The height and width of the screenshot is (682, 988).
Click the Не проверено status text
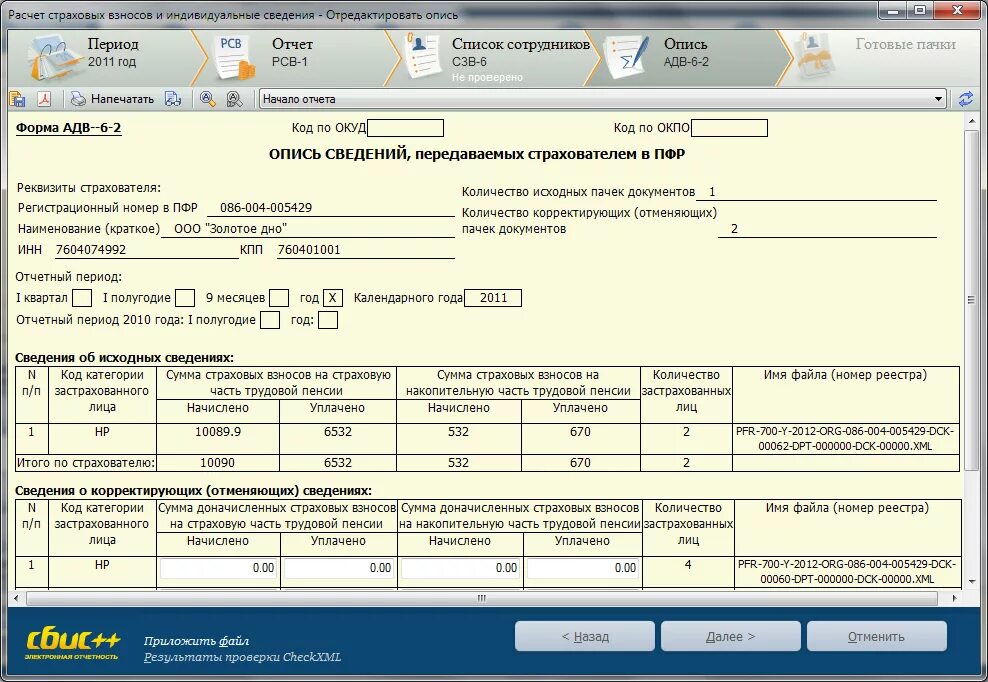pyautogui.click(x=487, y=78)
